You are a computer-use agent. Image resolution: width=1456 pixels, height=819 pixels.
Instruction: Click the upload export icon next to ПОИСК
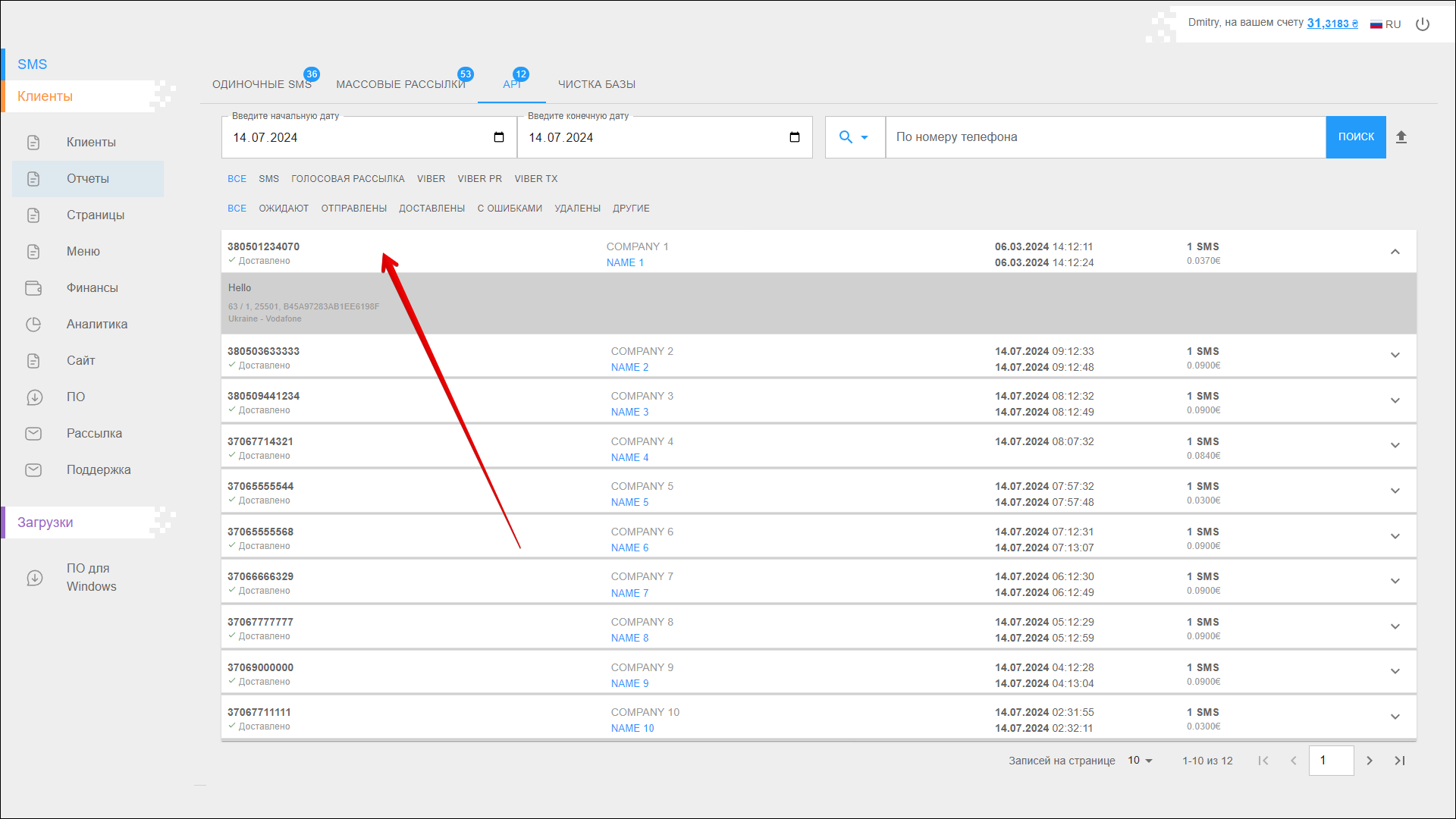click(x=1401, y=137)
